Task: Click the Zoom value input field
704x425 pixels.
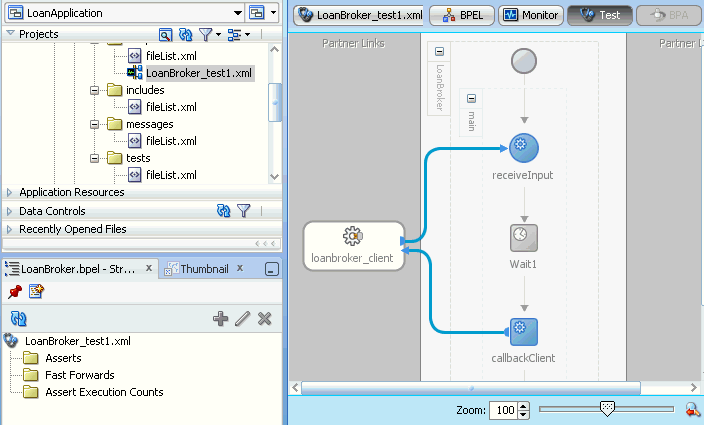Action: 504,410
